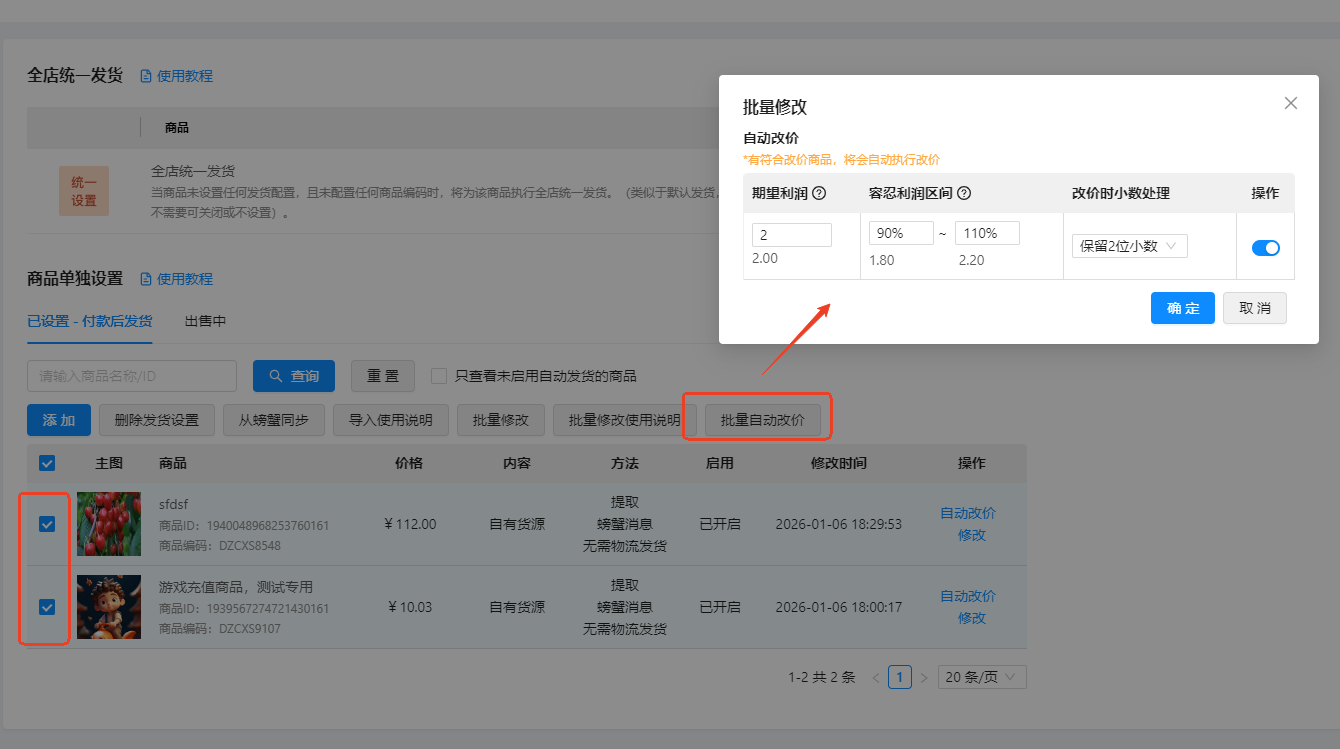Click help icon next to 期望利润
This screenshot has width=1340, height=749.
819,193
